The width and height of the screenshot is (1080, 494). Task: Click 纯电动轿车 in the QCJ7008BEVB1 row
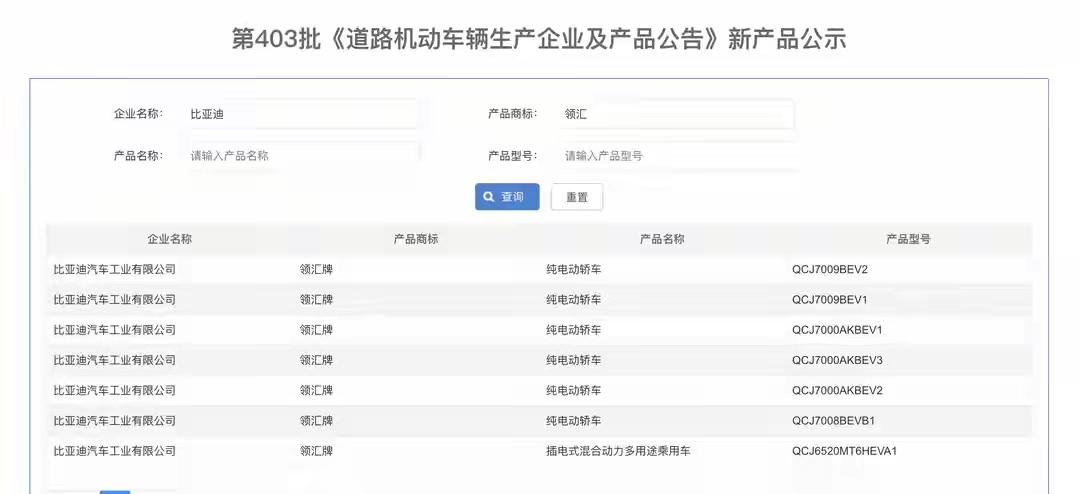(x=573, y=421)
